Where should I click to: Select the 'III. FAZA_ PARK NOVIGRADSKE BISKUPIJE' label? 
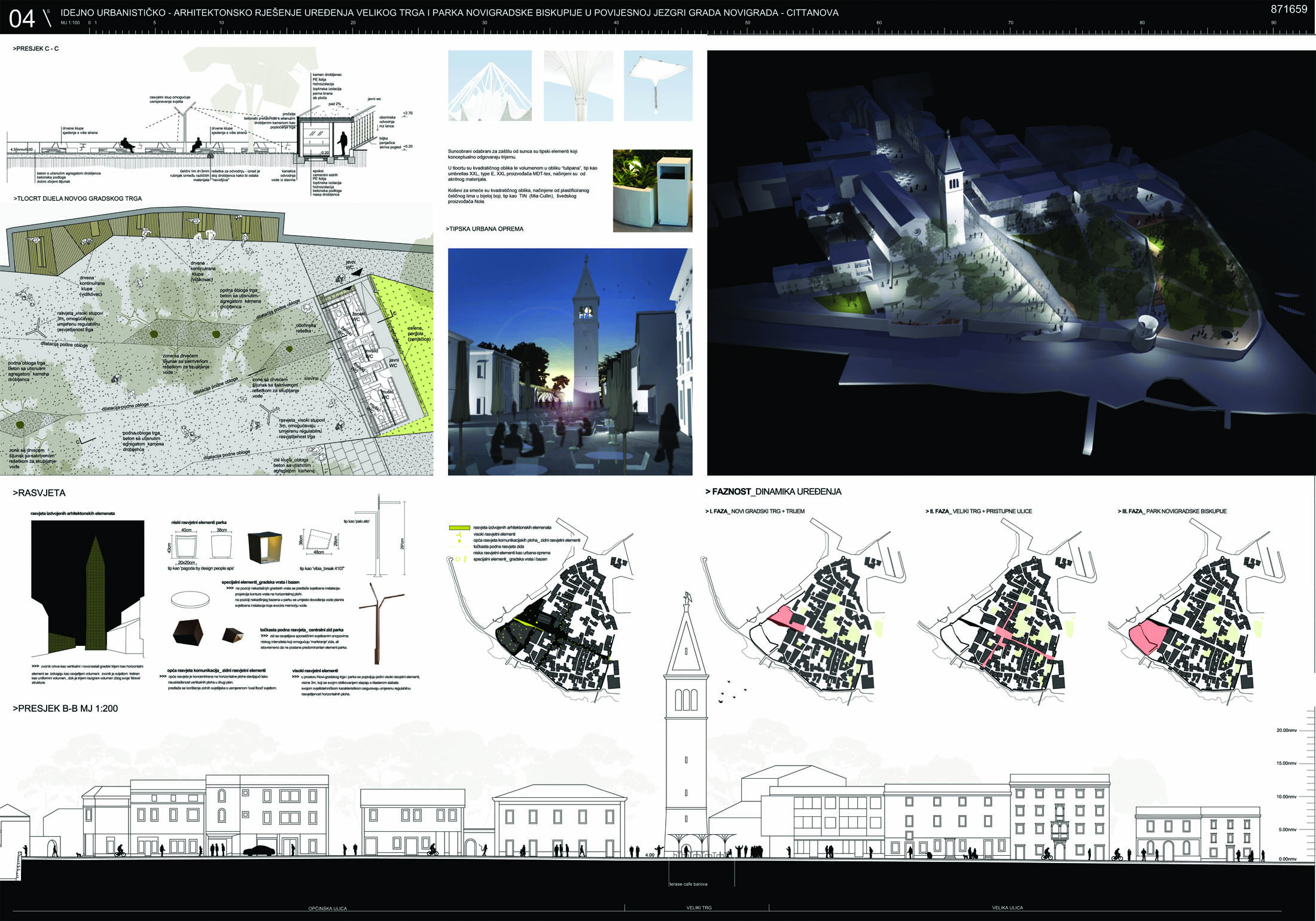[x=1171, y=511]
